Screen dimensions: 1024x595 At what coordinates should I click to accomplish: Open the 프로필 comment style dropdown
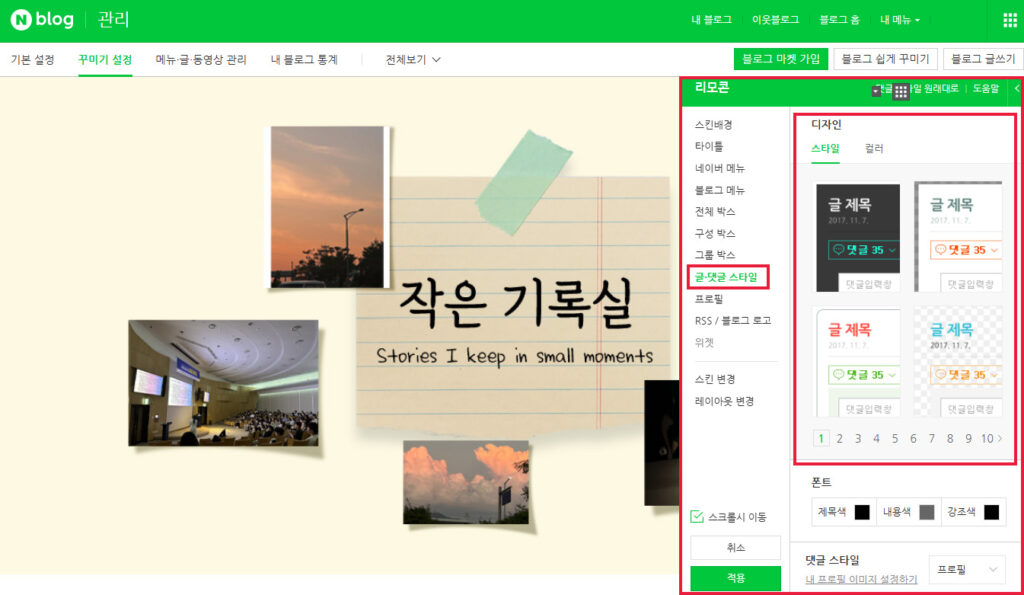click(966, 570)
